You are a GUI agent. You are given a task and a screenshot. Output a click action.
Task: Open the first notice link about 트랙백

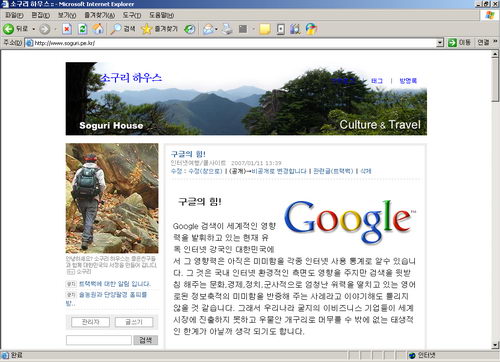tap(115, 284)
